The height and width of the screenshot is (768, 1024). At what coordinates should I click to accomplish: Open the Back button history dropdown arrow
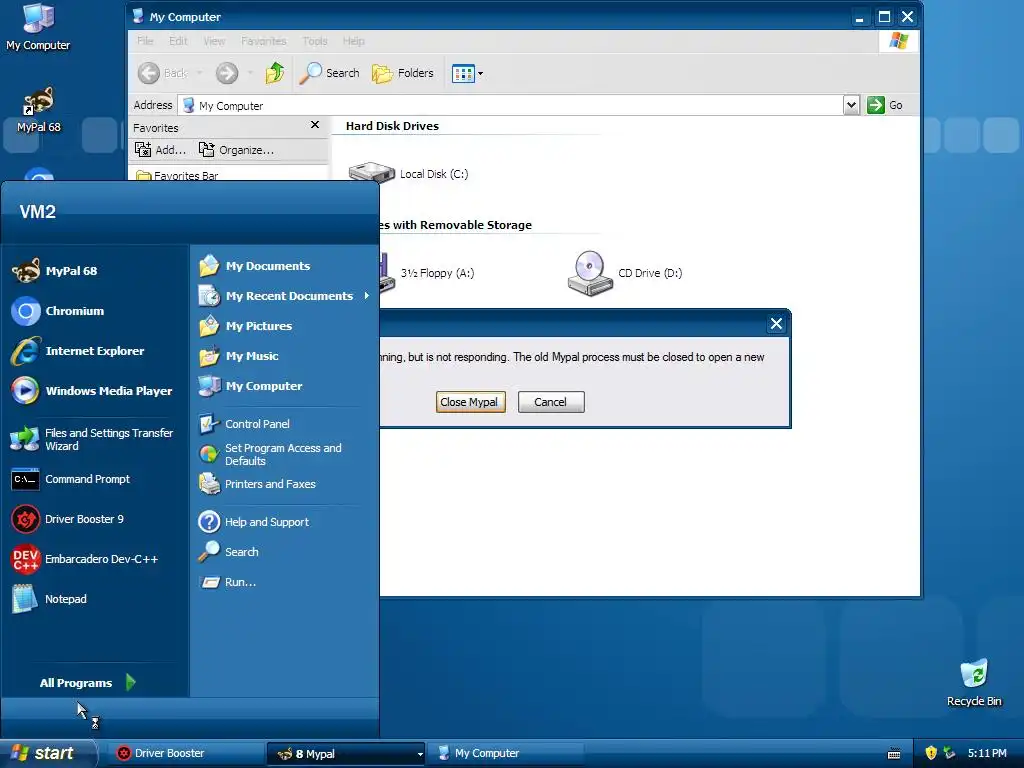(x=199, y=73)
